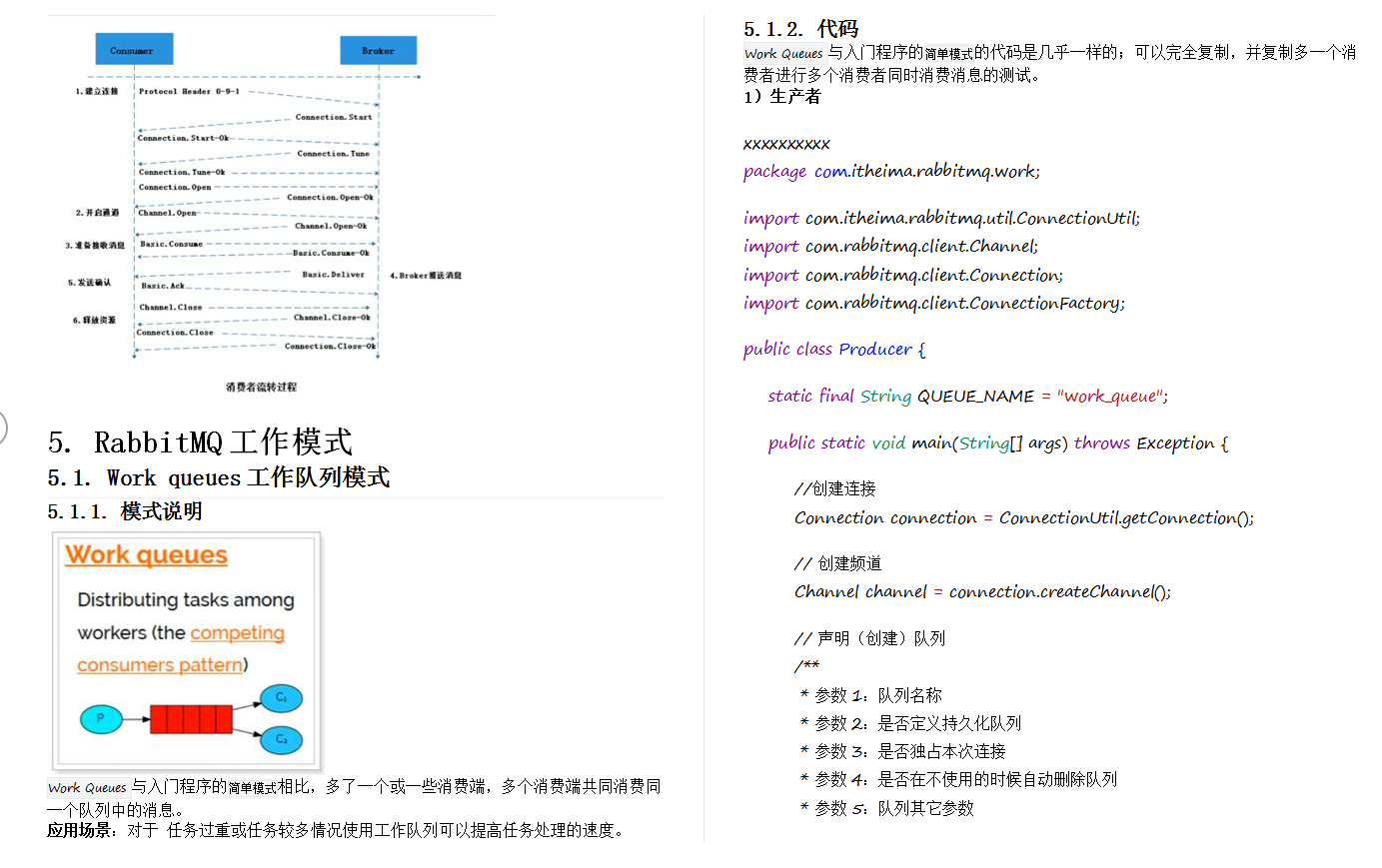
Task: Select the C1 consumer node
Action: point(281,697)
